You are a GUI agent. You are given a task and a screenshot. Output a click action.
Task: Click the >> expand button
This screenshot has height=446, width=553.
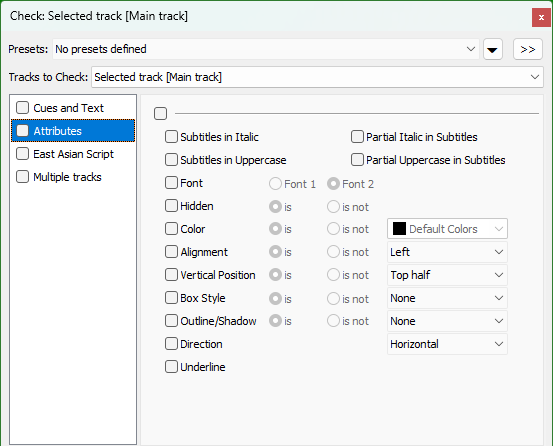click(x=528, y=49)
